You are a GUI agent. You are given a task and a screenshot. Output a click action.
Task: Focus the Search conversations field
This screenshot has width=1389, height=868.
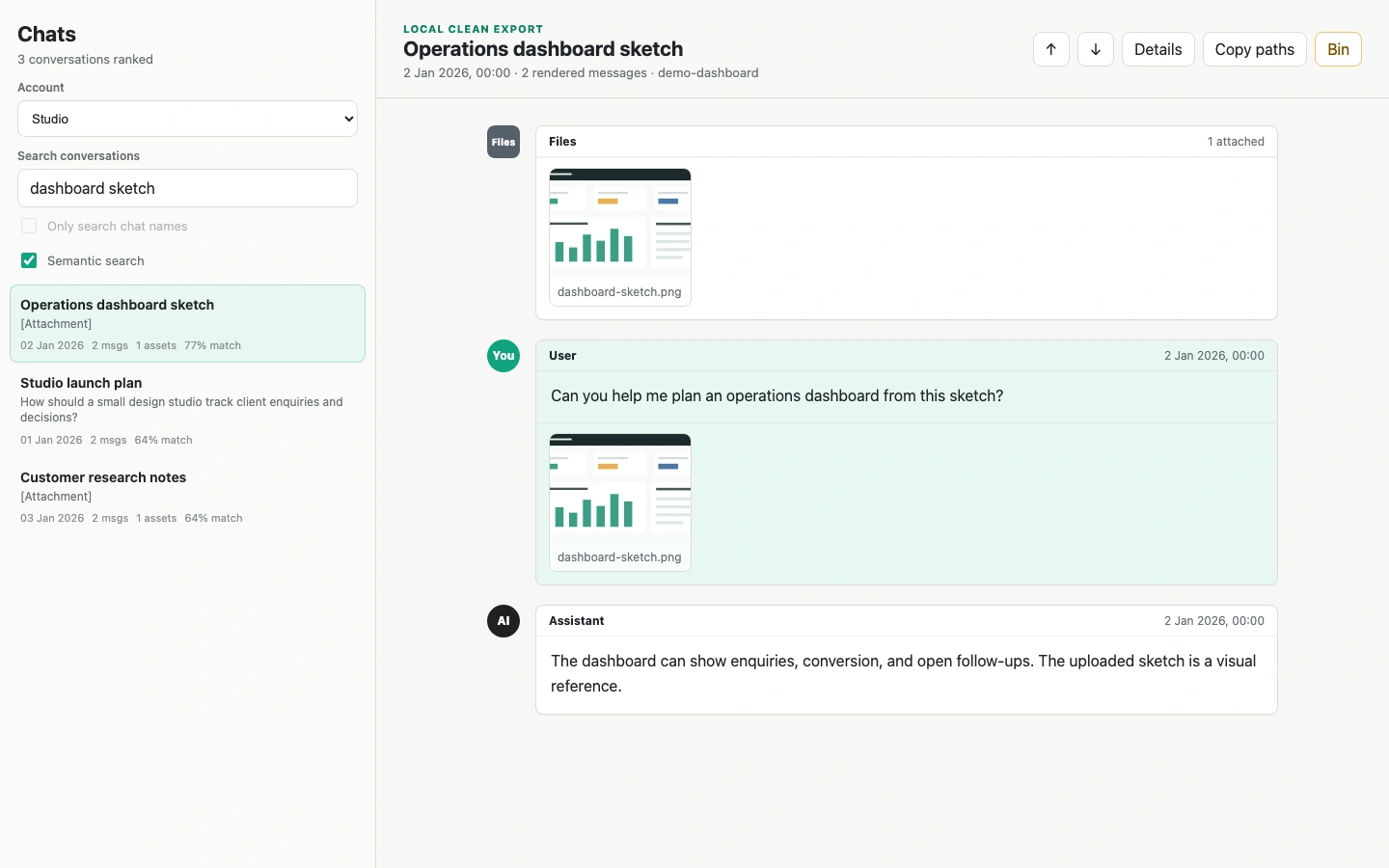[x=187, y=188]
